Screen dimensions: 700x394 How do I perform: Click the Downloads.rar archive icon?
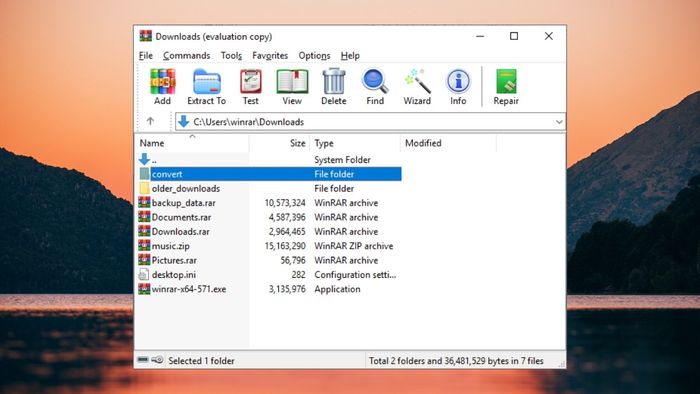[x=144, y=231]
